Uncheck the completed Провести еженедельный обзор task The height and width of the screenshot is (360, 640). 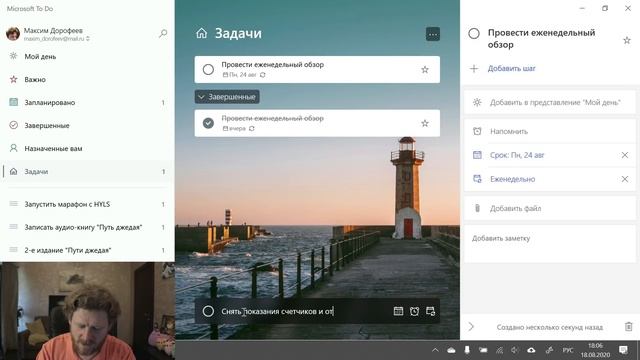(208, 123)
